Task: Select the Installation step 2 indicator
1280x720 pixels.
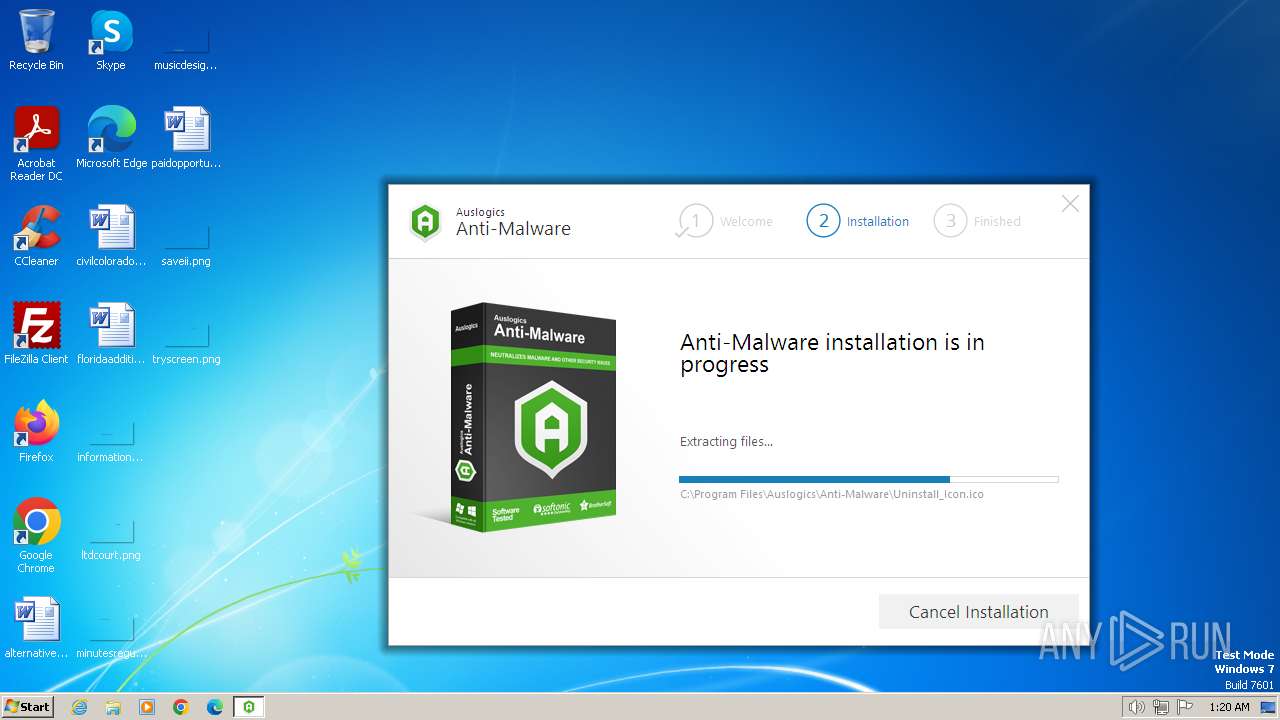Action: click(858, 221)
